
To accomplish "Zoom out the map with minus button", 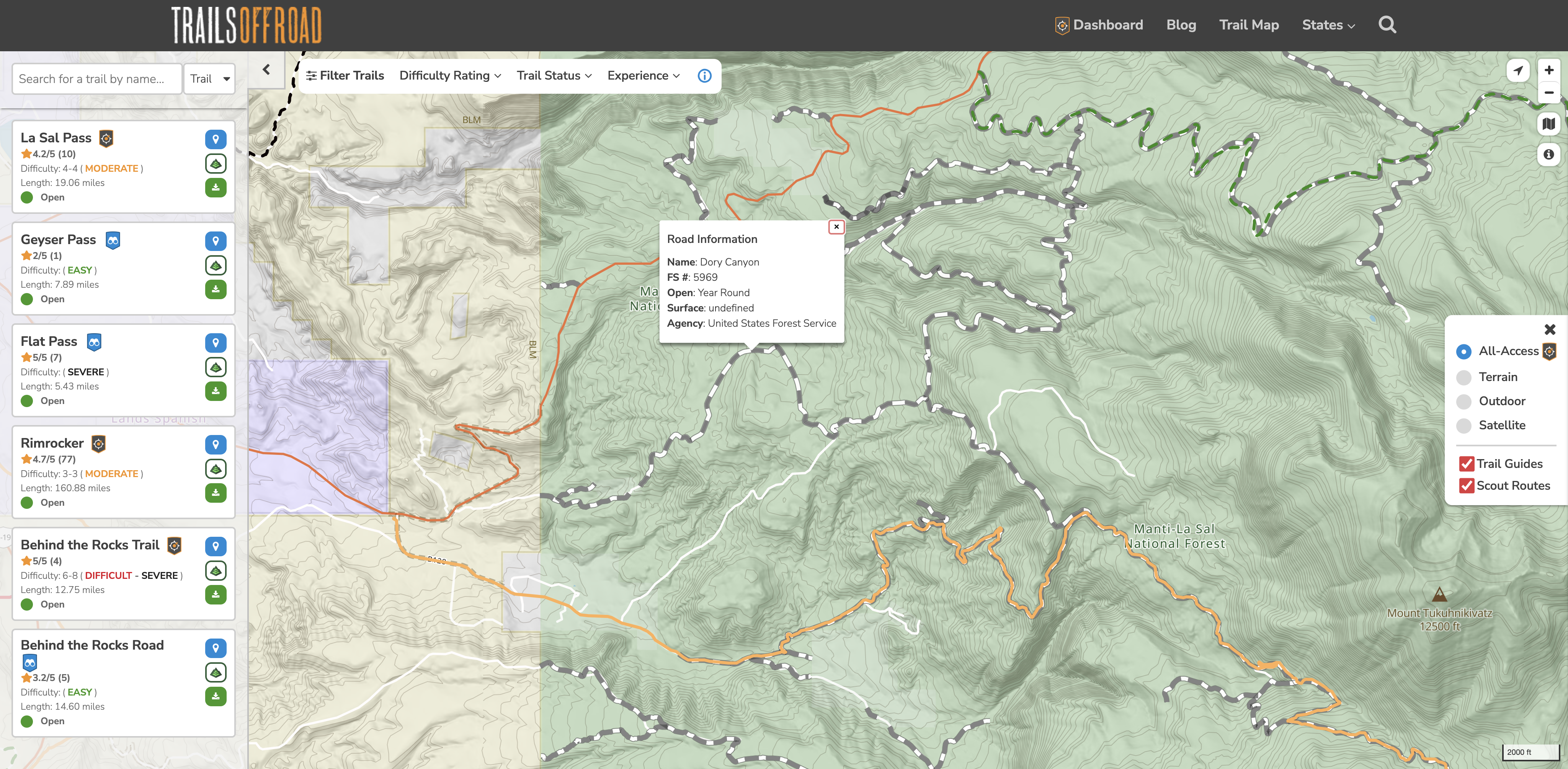I will click(1549, 93).
